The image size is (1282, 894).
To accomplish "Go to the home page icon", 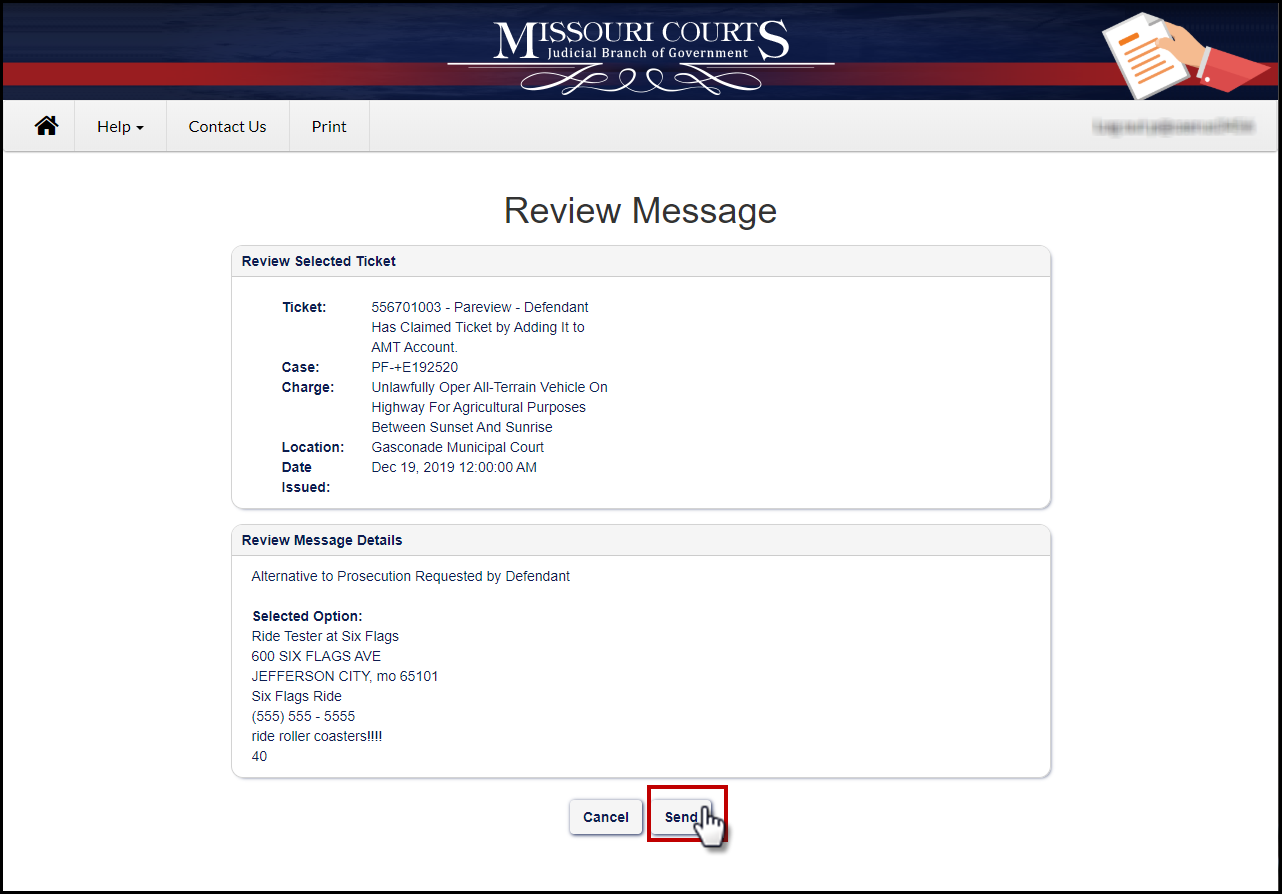I will tap(46, 126).
